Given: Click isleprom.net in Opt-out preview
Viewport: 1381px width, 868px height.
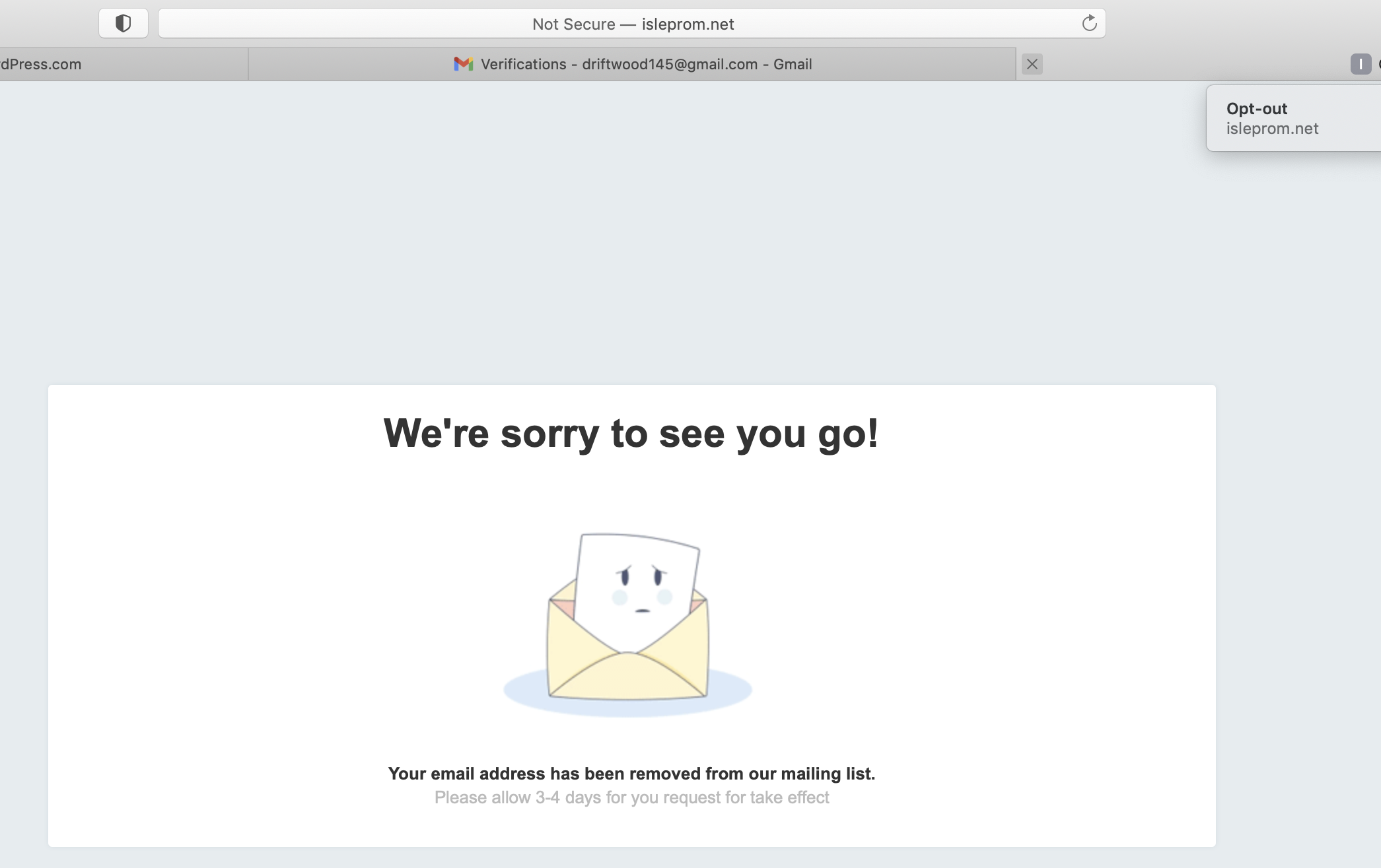Looking at the screenshot, I should 1272,129.
